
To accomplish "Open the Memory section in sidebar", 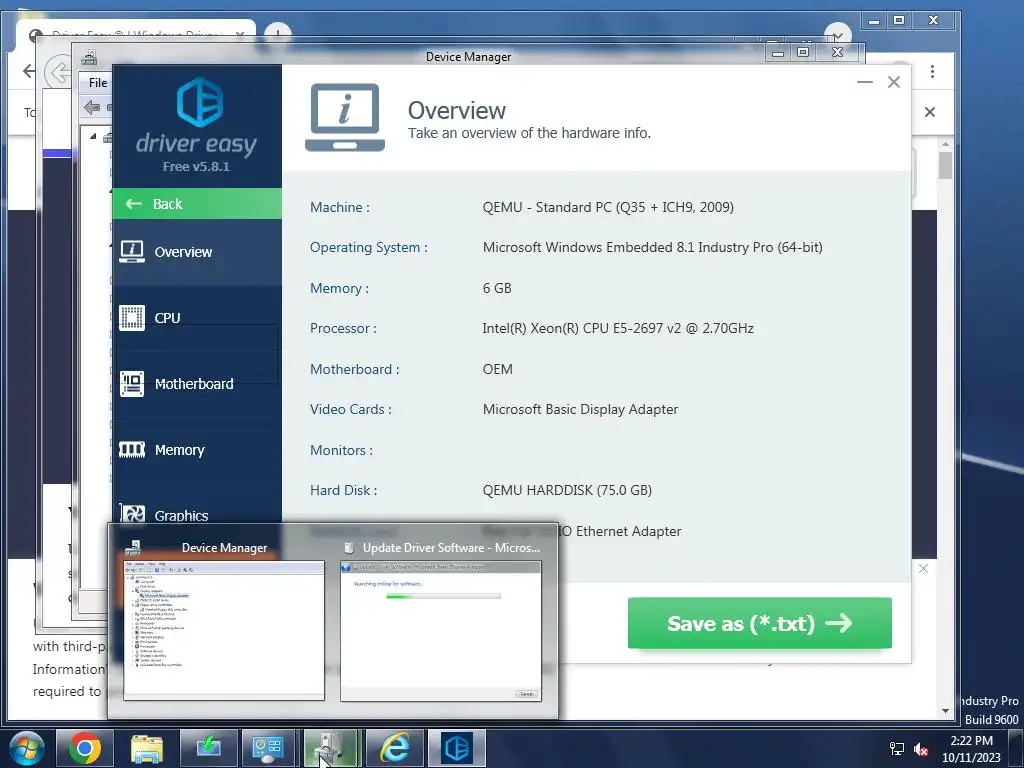I will [197, 450].
